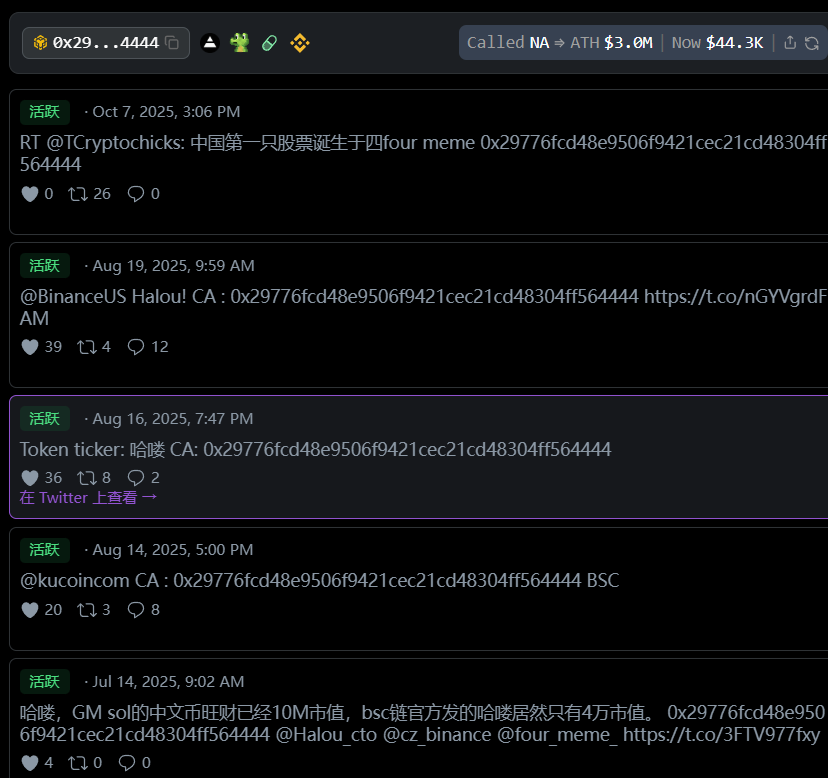The image size is (828, 778).
Task: Like the Jul 14, 2025 tweet
Action: 30,763
